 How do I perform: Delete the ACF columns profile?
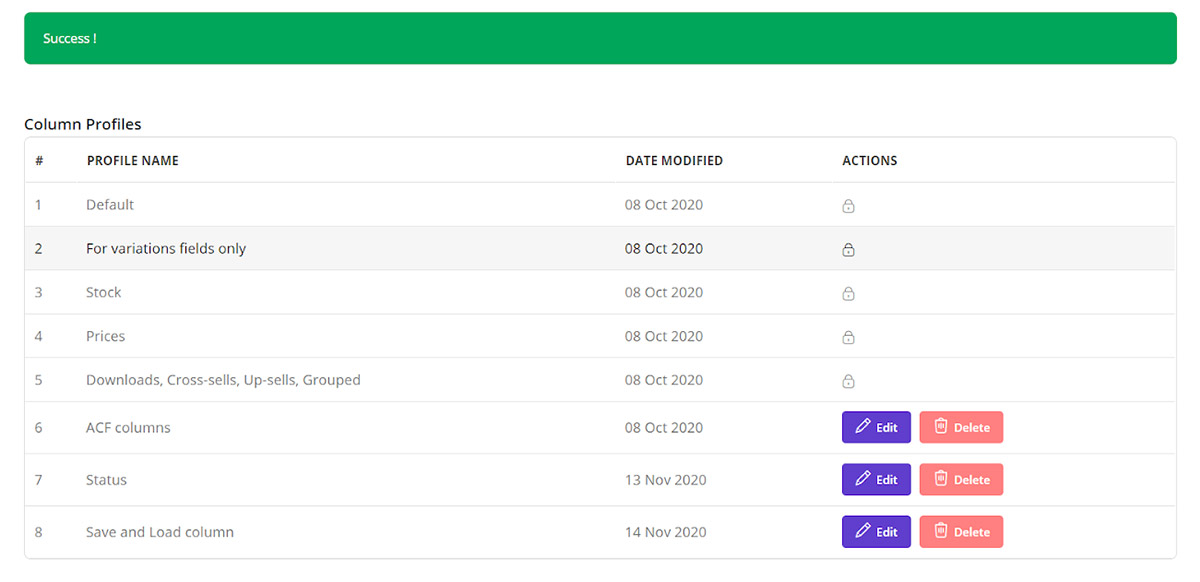(961, 427)
